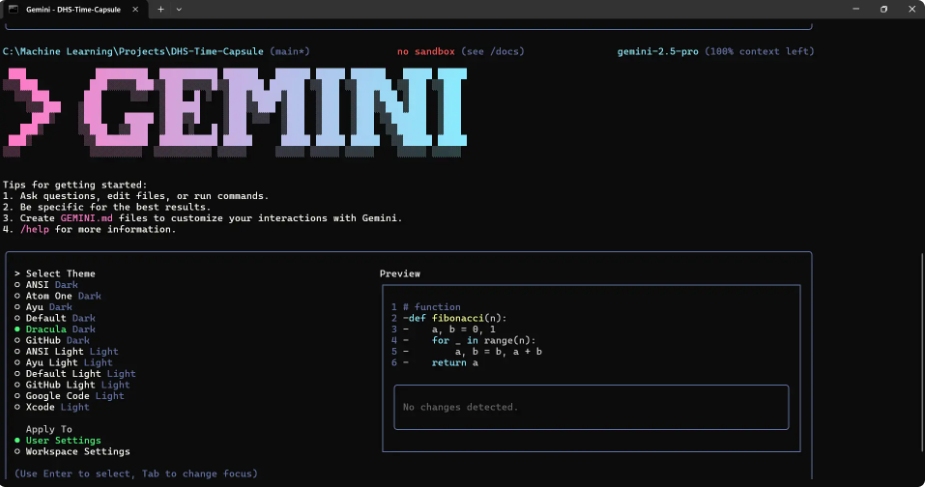This screenshot has width=926, height=489.
Task: Click the terminal vertical scrollbar
Action: (922, 352)
